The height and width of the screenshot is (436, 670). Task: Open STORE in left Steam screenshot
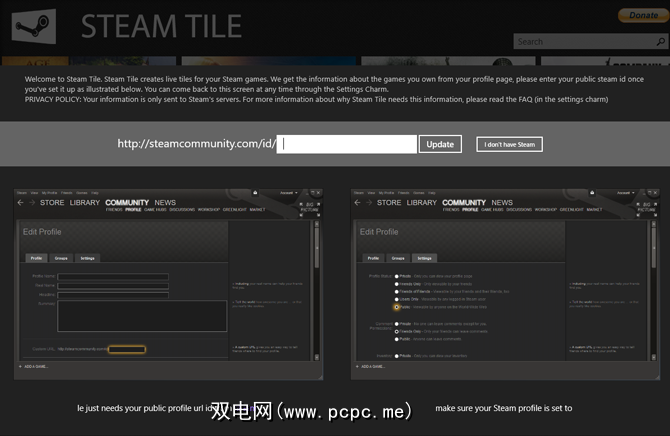[x=52, y=203]
